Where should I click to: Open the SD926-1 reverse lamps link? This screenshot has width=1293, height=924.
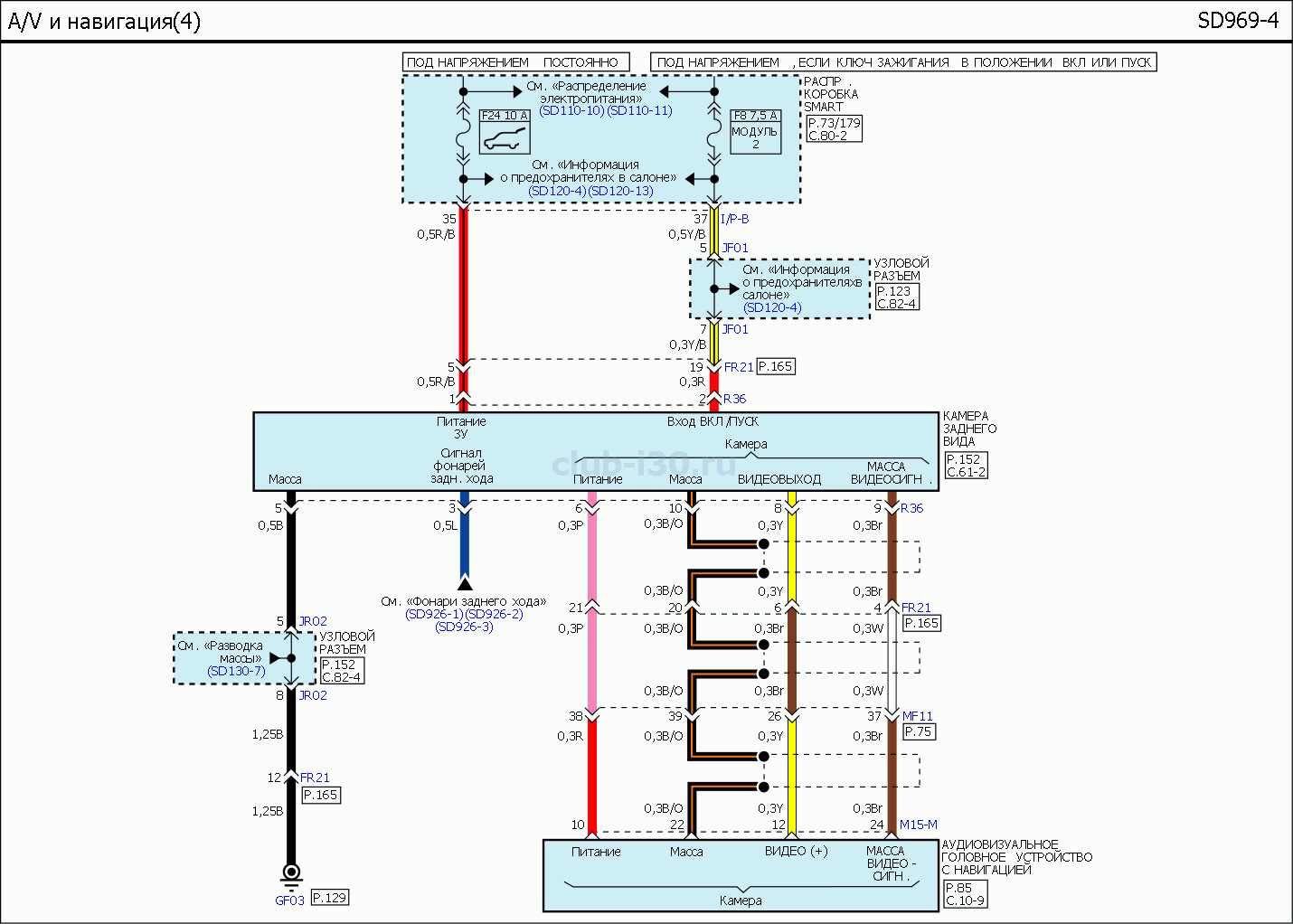coord(435,614)
